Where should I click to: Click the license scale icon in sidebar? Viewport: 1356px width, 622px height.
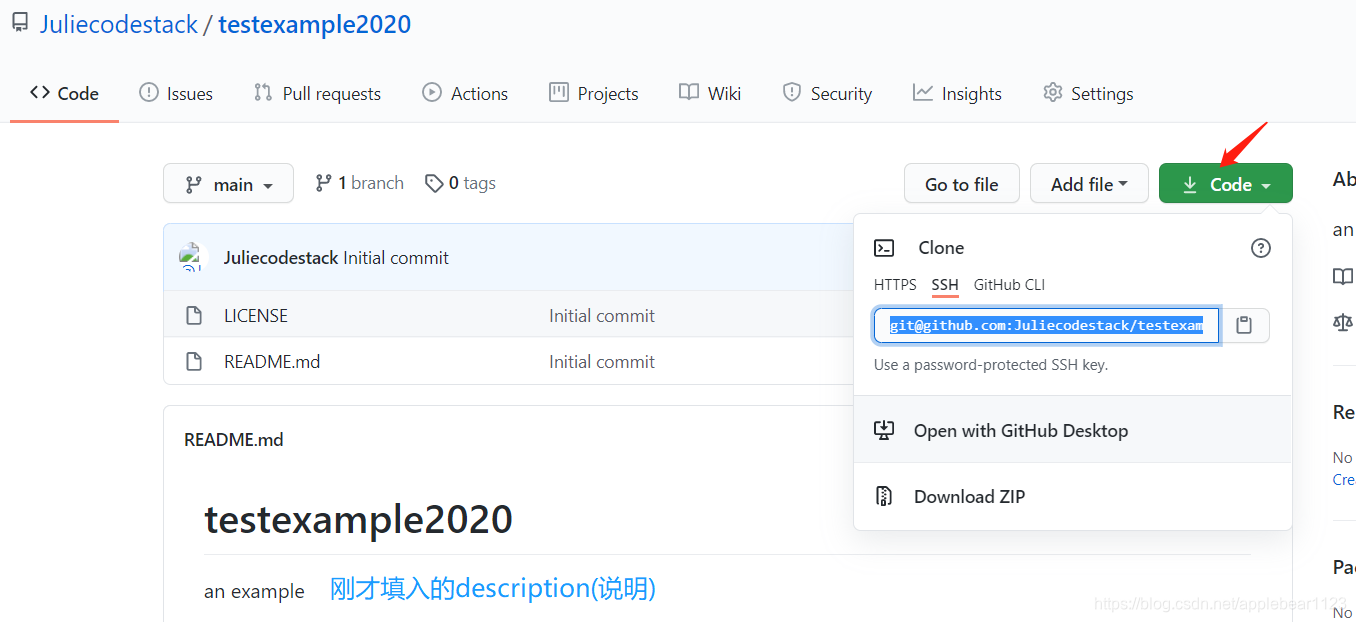pyautogui.click(x=1343, y=322)
